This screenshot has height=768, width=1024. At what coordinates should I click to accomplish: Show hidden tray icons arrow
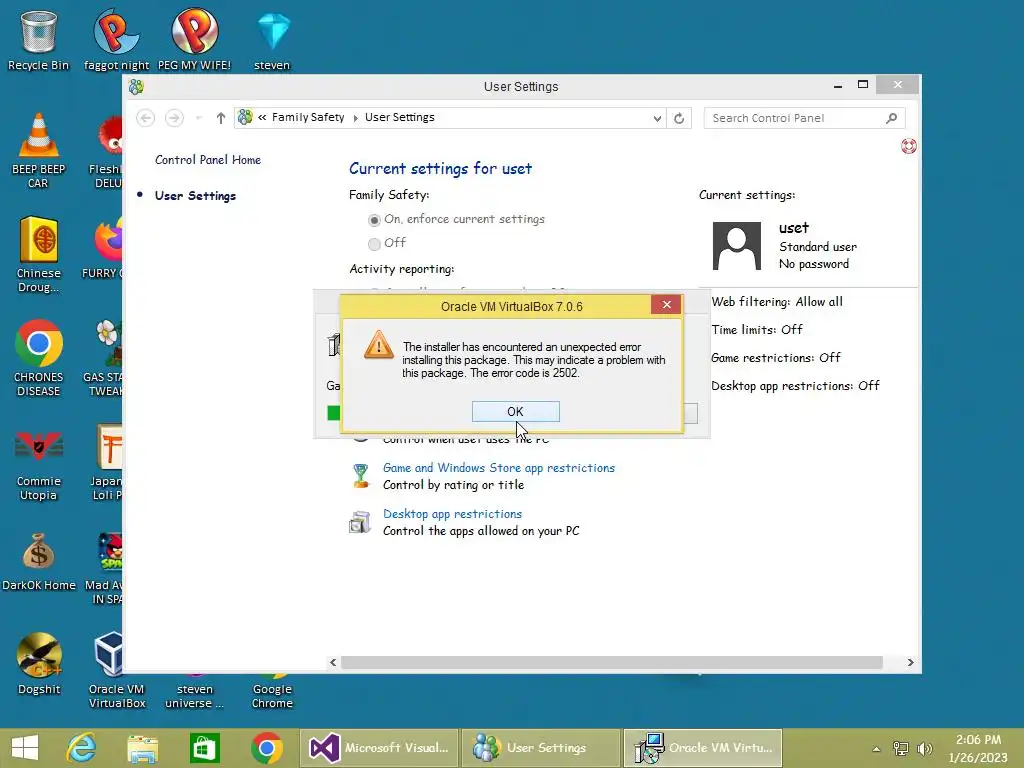(876, 749)
